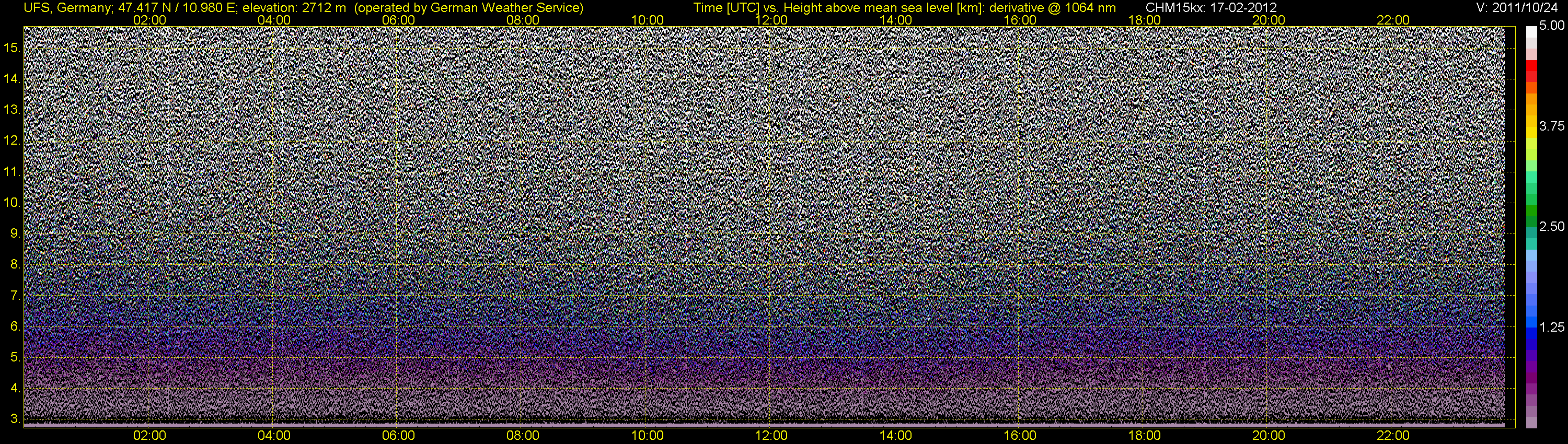Click the height axis label "5."
Screen dimensions: 1568x444
pyautogui.click(x=15, y=358)
